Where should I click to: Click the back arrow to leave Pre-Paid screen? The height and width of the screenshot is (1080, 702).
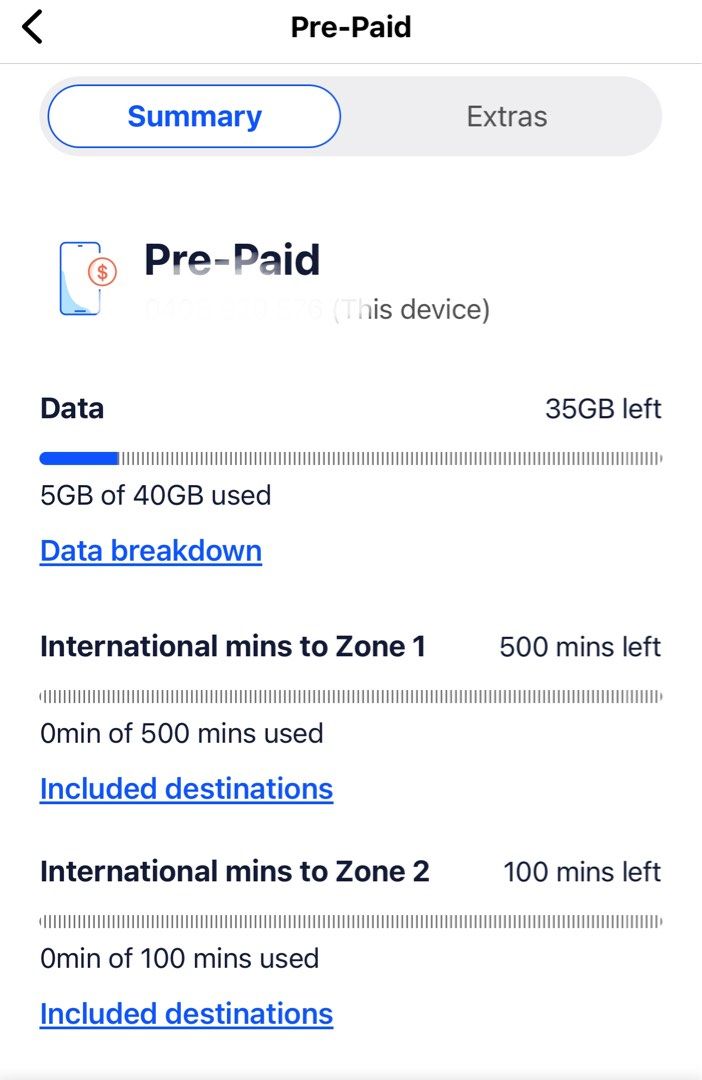click(x=30, y=27)
